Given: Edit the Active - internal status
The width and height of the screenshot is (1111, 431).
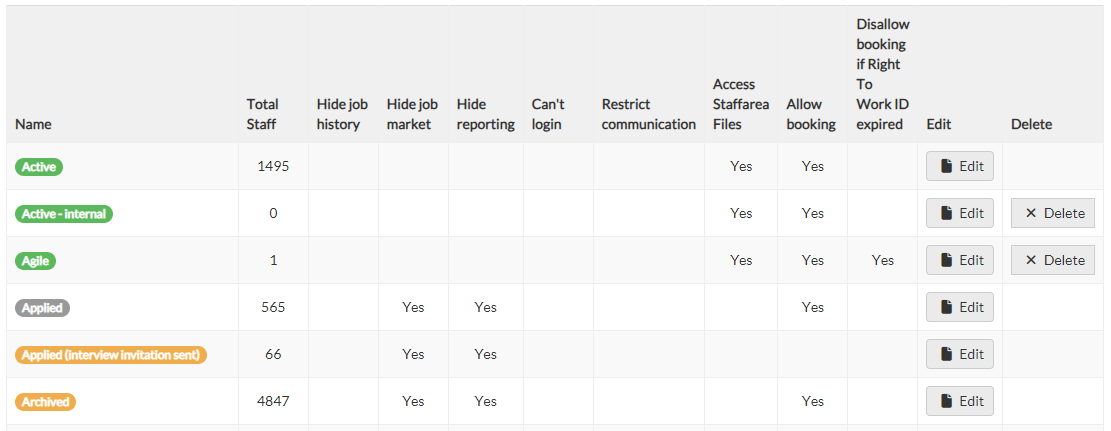Looking at the screenshot, I should click(x=960, y=213).
